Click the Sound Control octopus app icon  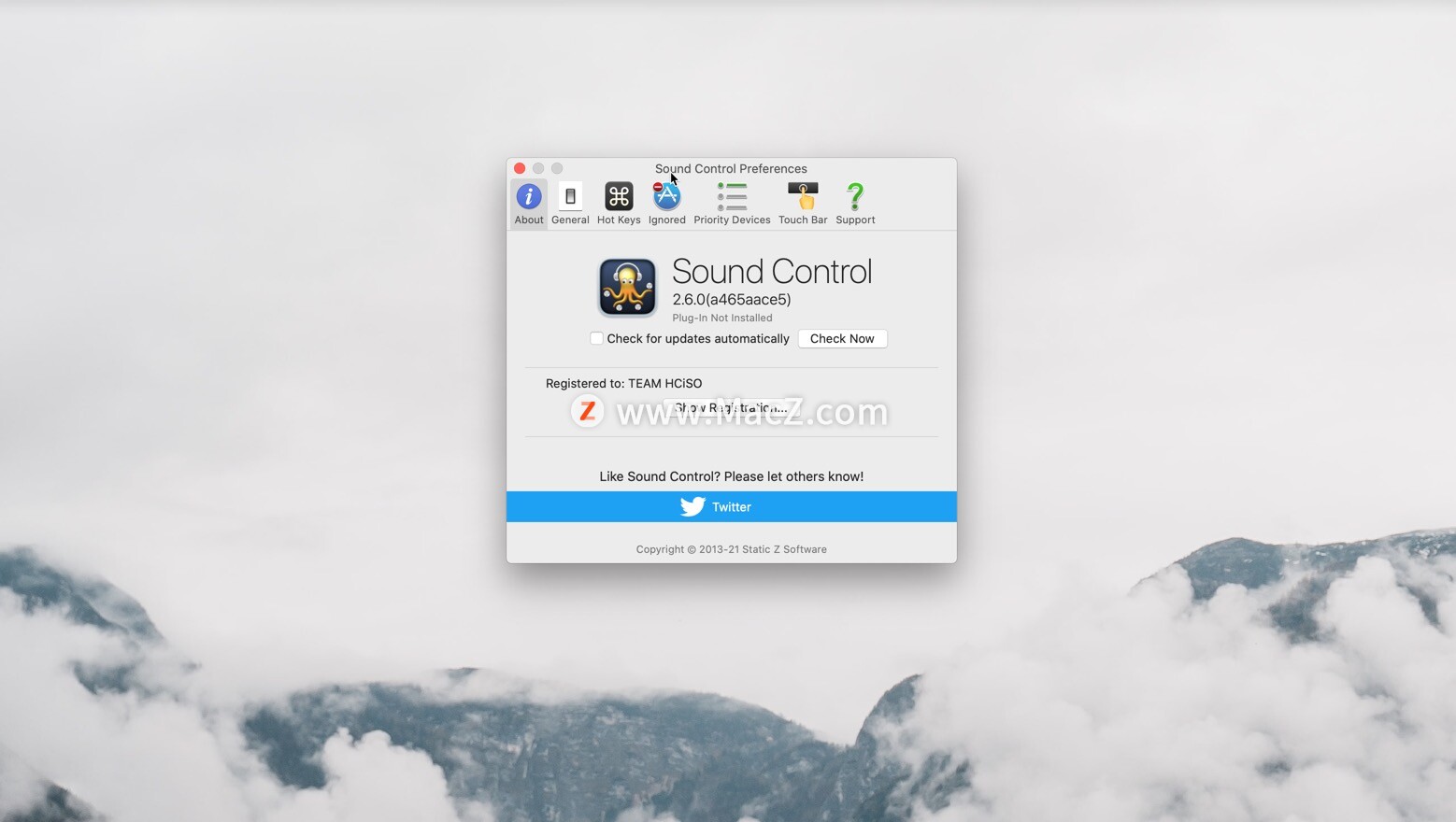point(627,286)
